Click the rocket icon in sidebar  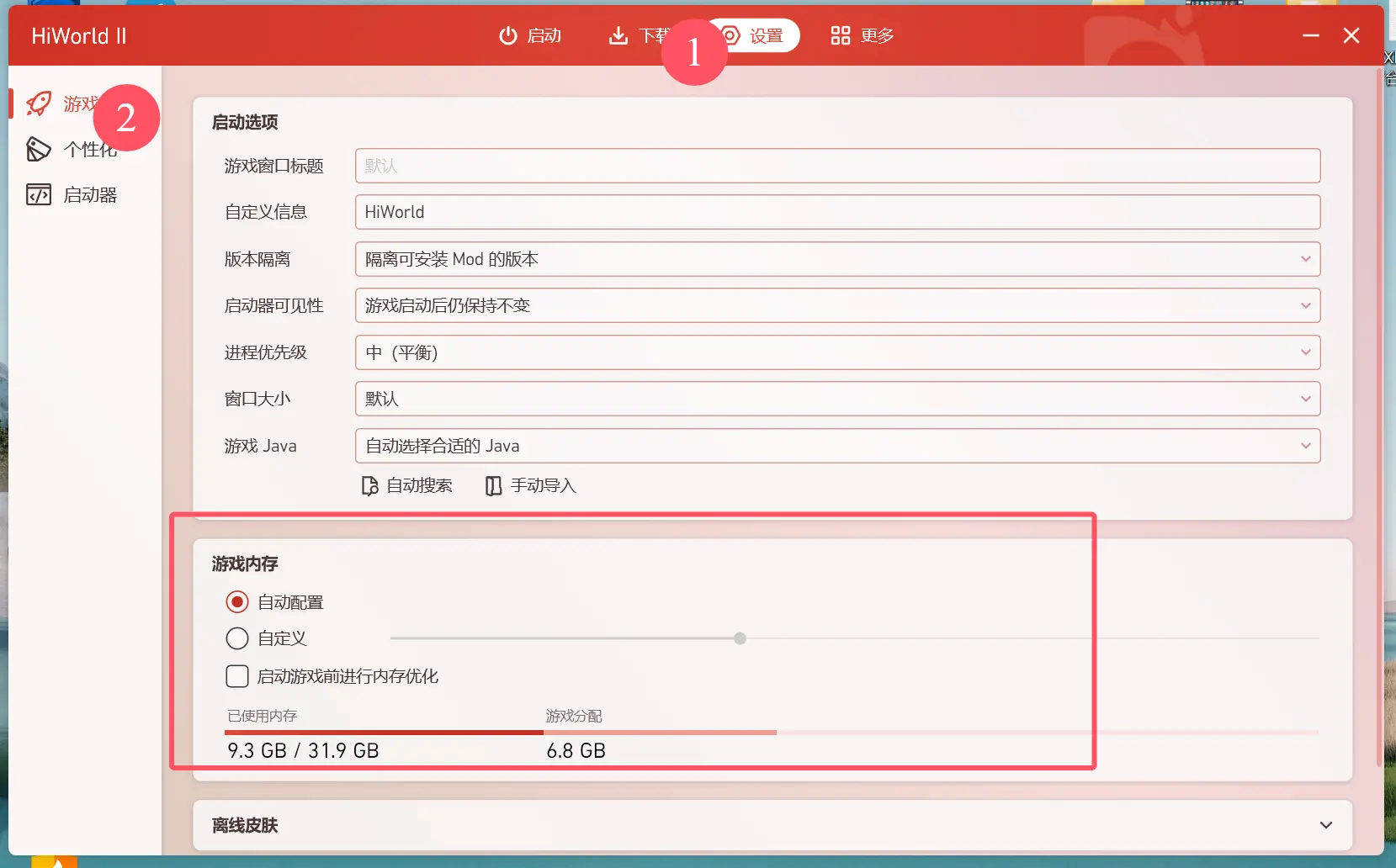[x=39, y=103]
